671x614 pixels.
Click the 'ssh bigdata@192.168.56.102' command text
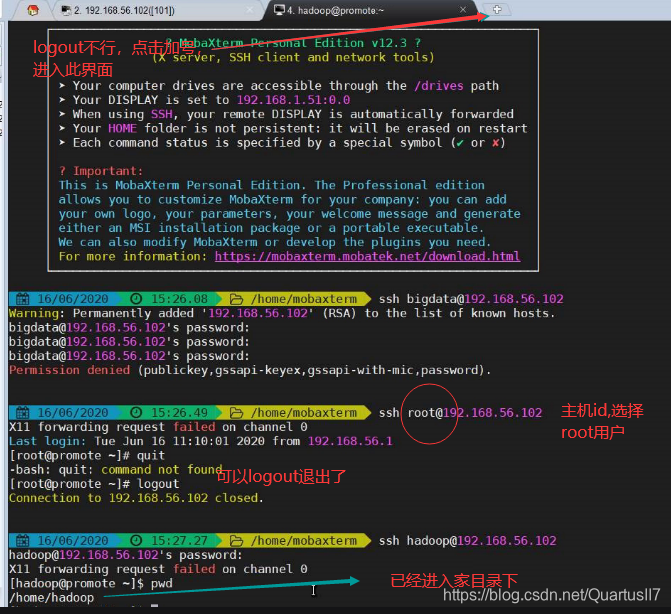[471, 299]
